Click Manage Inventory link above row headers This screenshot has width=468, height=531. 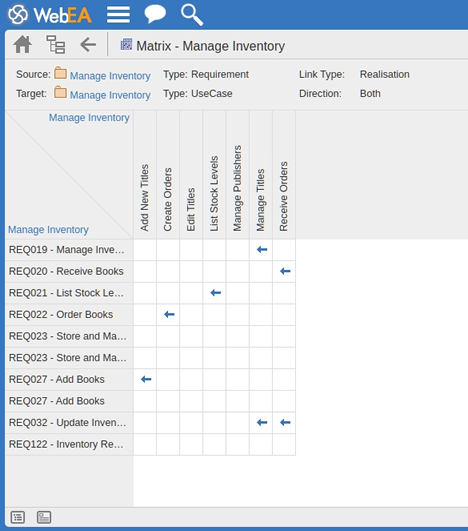click(x=48, y=229)
